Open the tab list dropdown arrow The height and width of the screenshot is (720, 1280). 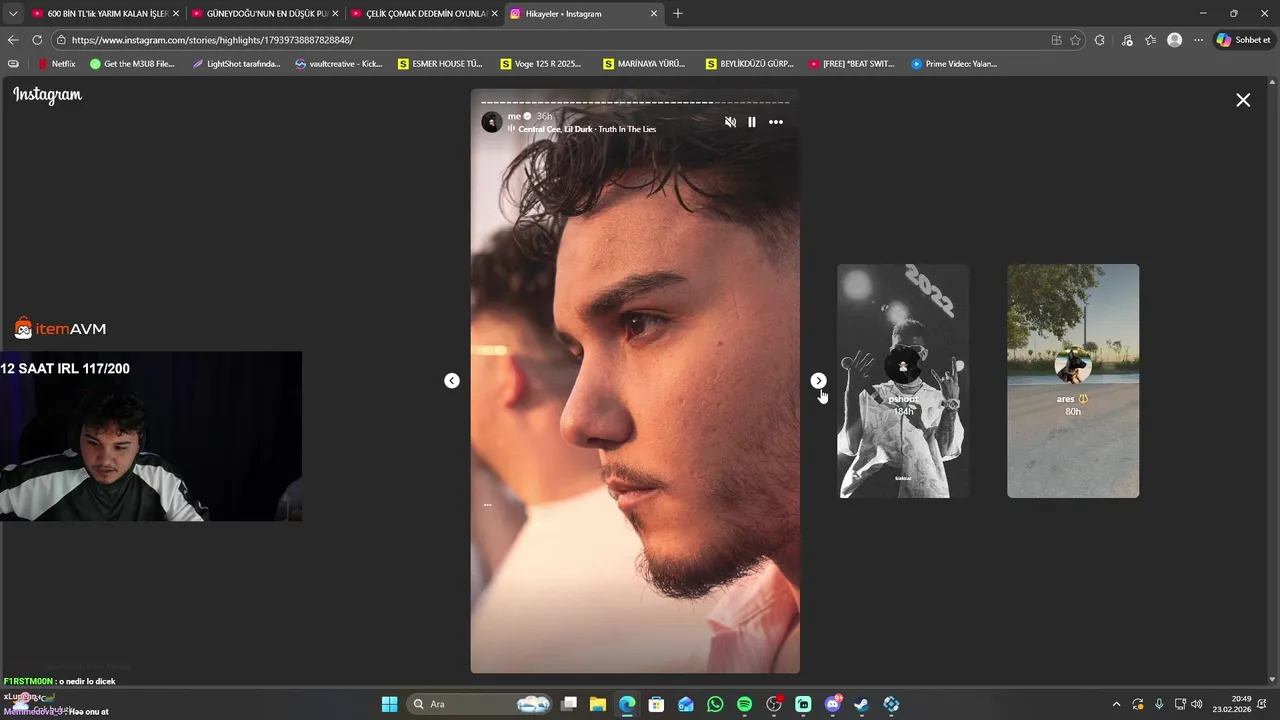coord(13,13)
